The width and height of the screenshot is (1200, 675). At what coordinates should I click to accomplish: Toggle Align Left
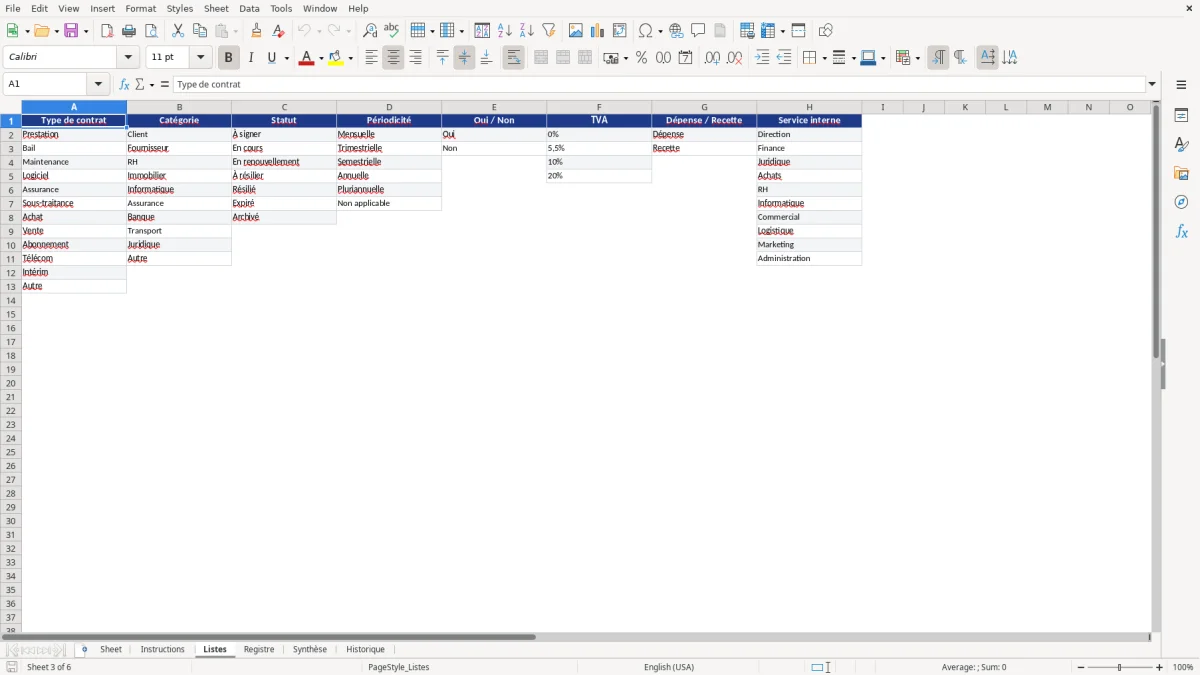[372, 58]
